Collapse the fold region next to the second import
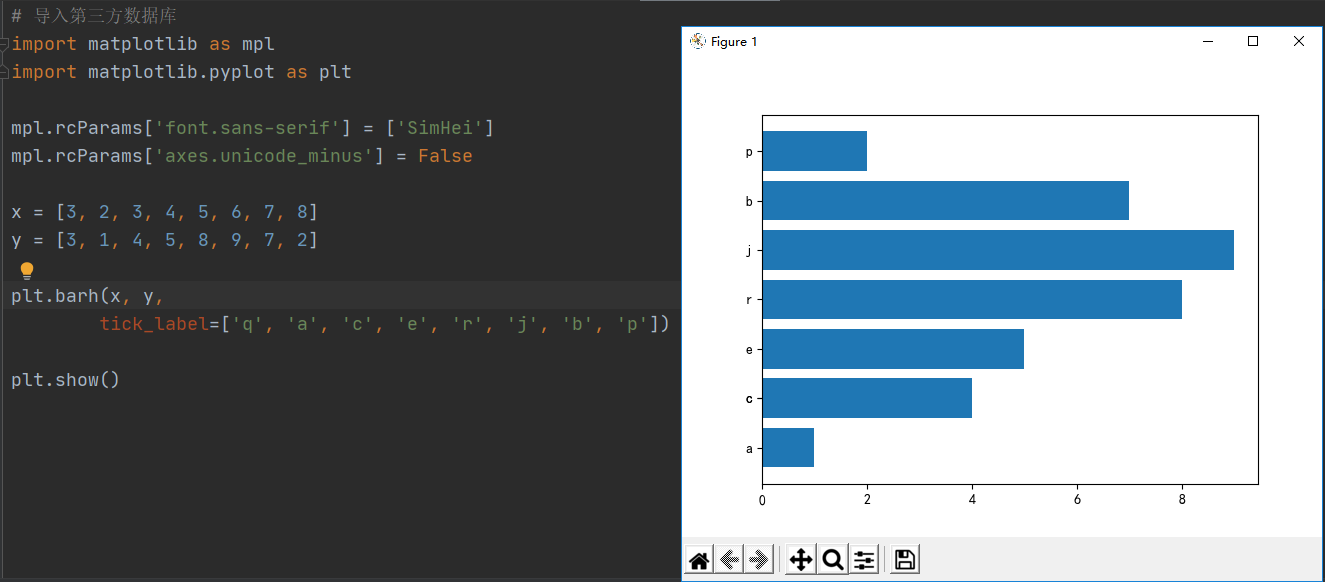Image resolution: width=1325 pixels, height=582 pixels. pos(5,71)
